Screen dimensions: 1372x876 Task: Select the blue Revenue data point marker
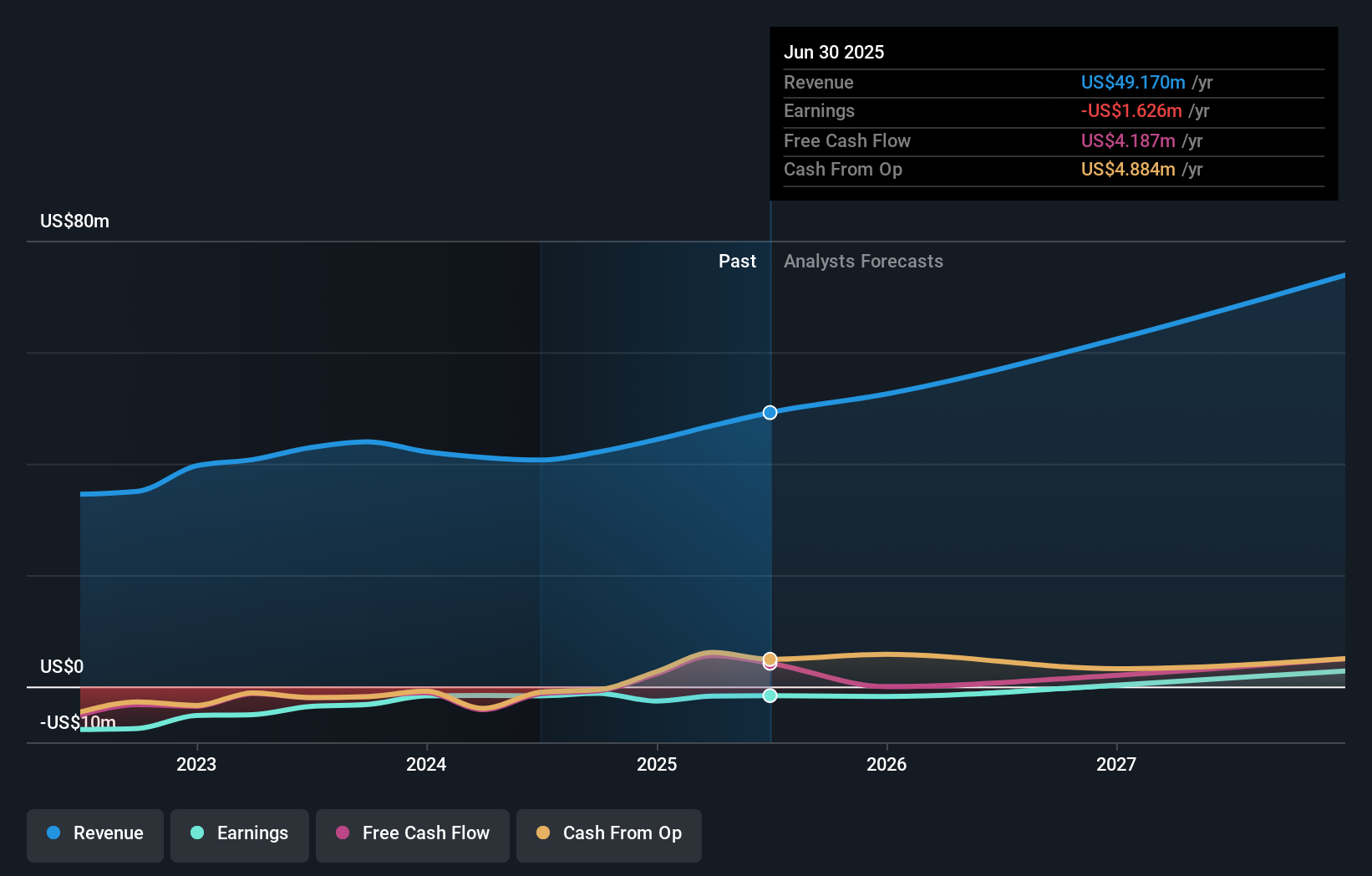coord(770,411)
